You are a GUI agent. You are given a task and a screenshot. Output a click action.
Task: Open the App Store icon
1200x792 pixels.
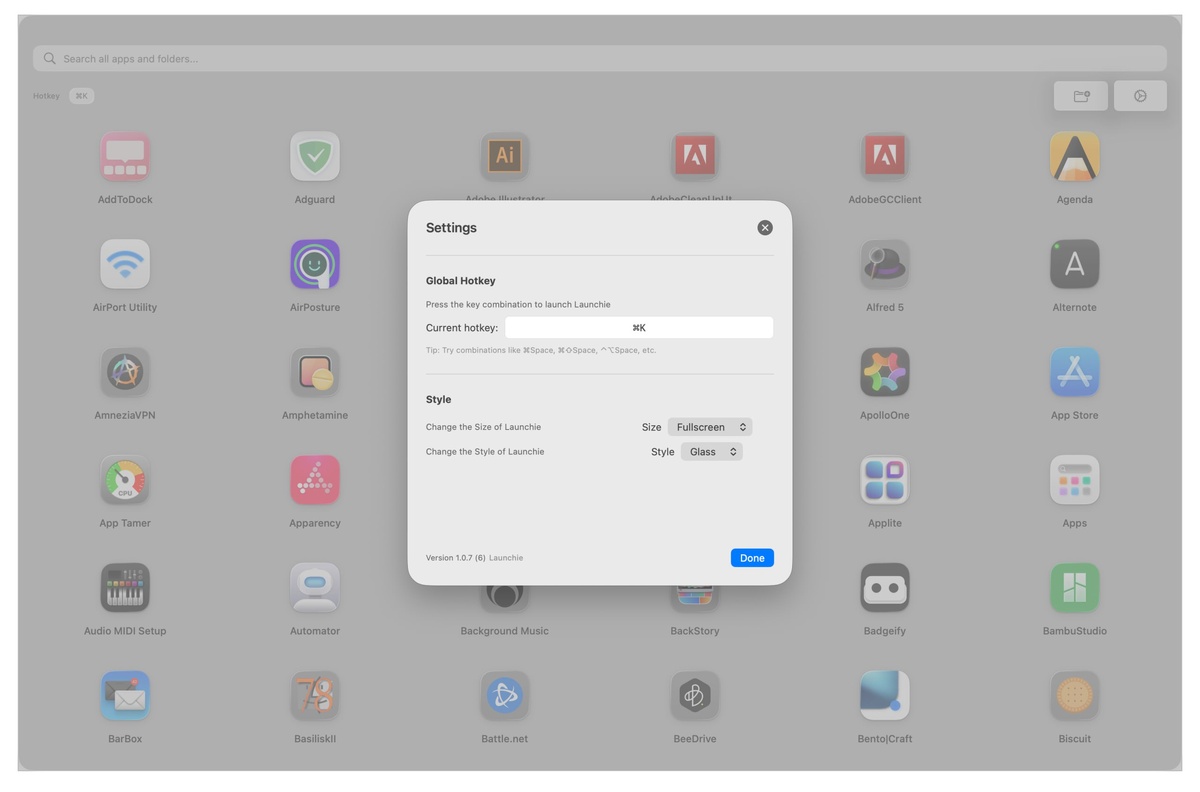coord(1075,373)
